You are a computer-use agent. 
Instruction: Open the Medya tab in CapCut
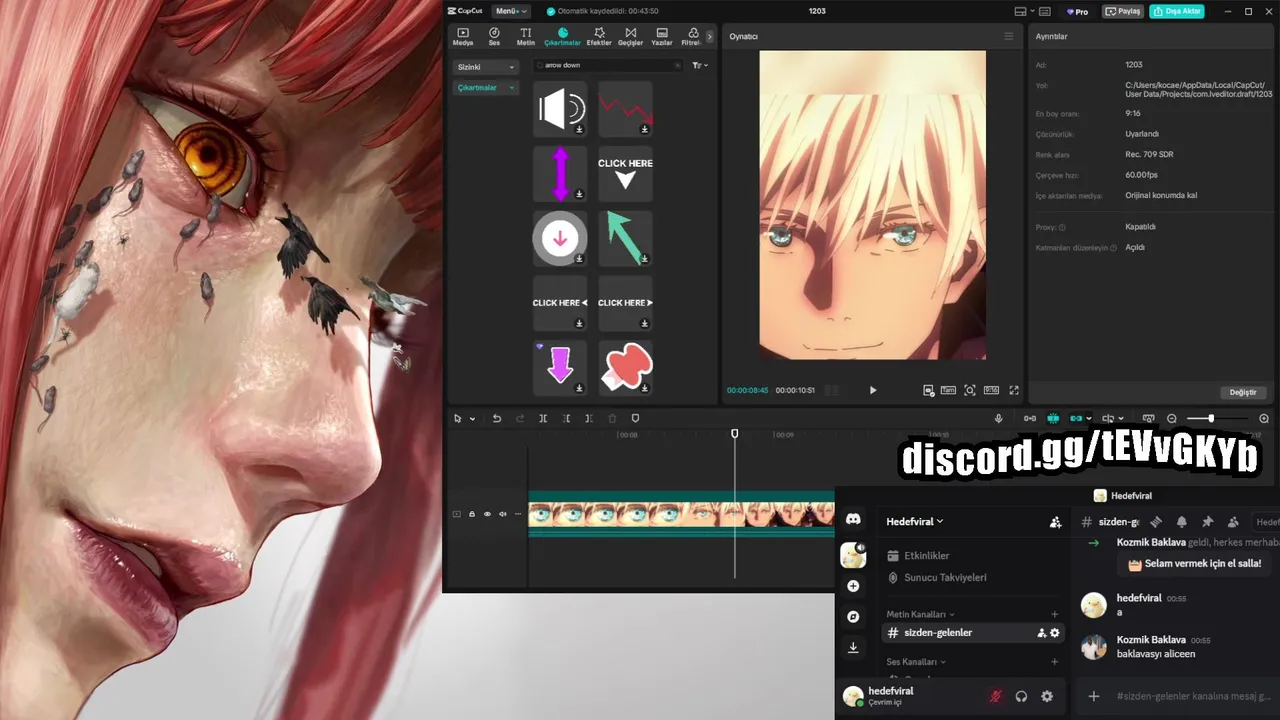click(x=463, y=37)
